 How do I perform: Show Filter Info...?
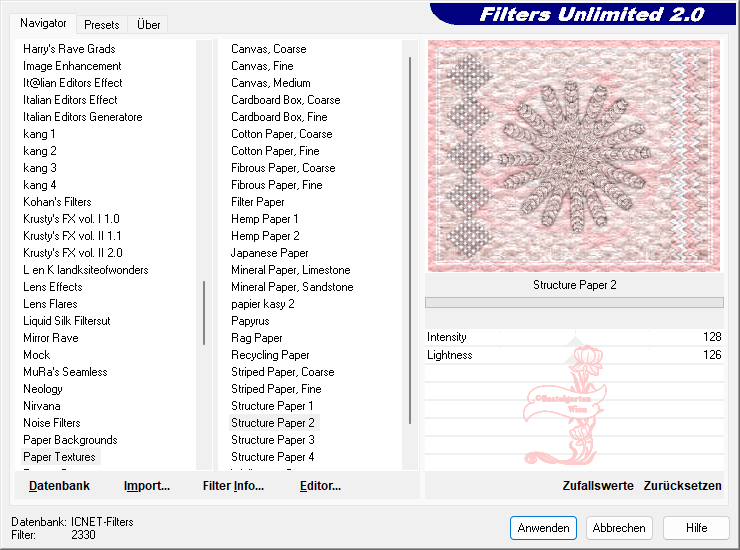[x=233, y=486]
